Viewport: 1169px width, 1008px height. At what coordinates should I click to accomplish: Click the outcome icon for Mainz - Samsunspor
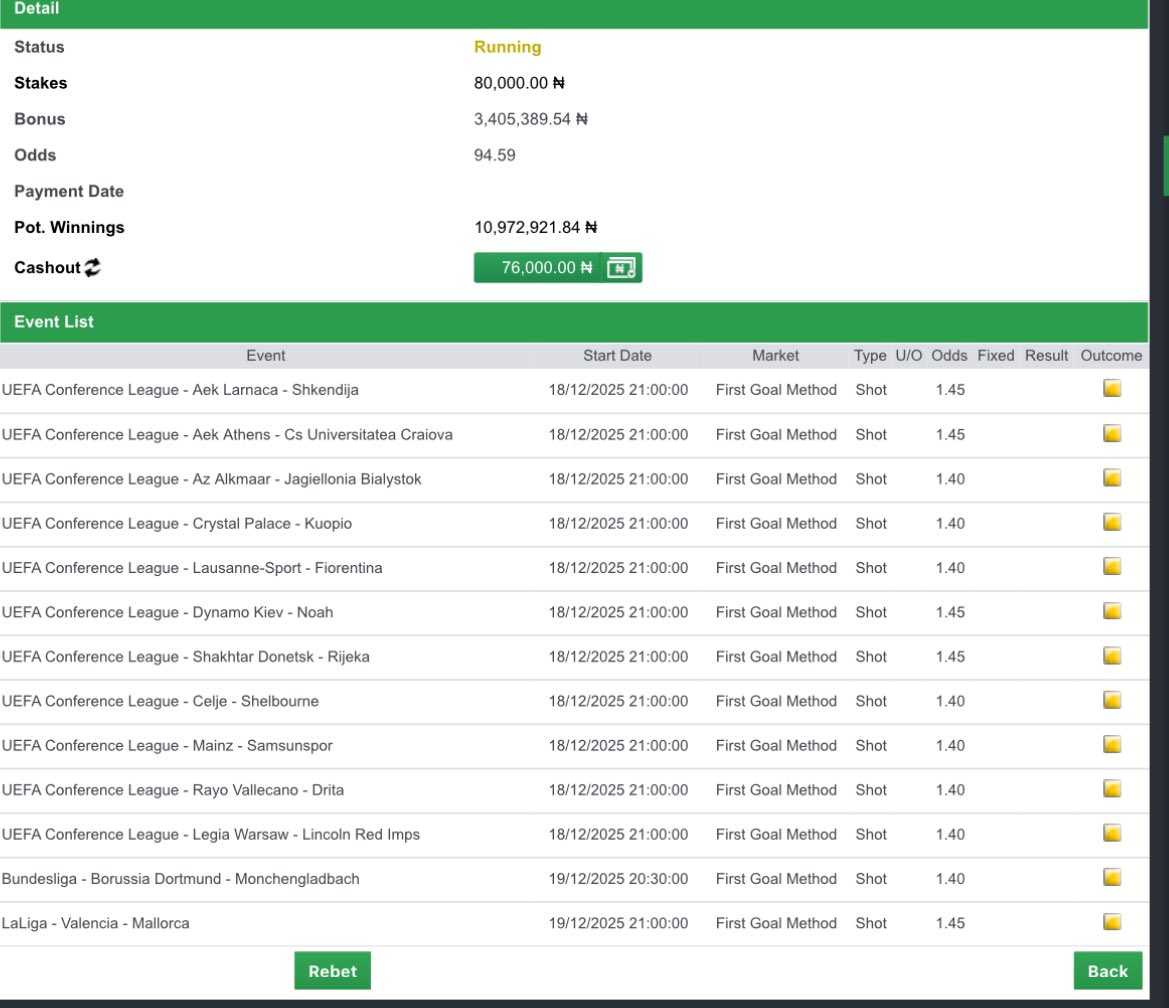[x=1111, y=745]
